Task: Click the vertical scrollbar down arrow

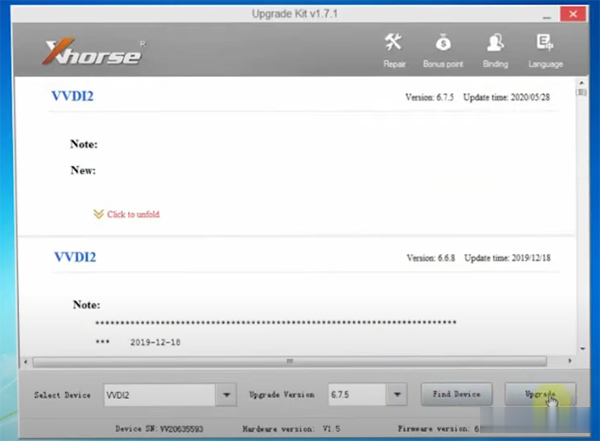Action: click(x=582, y=349)
